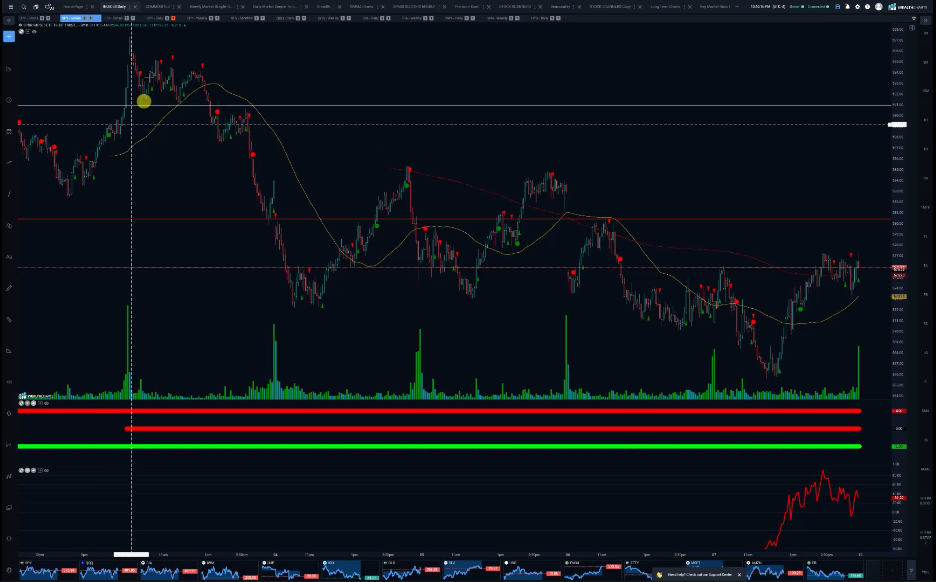936x582 pixels.
Task: Open the hamburger main menu
Action: pyautogui.click(x=11, y=7)
